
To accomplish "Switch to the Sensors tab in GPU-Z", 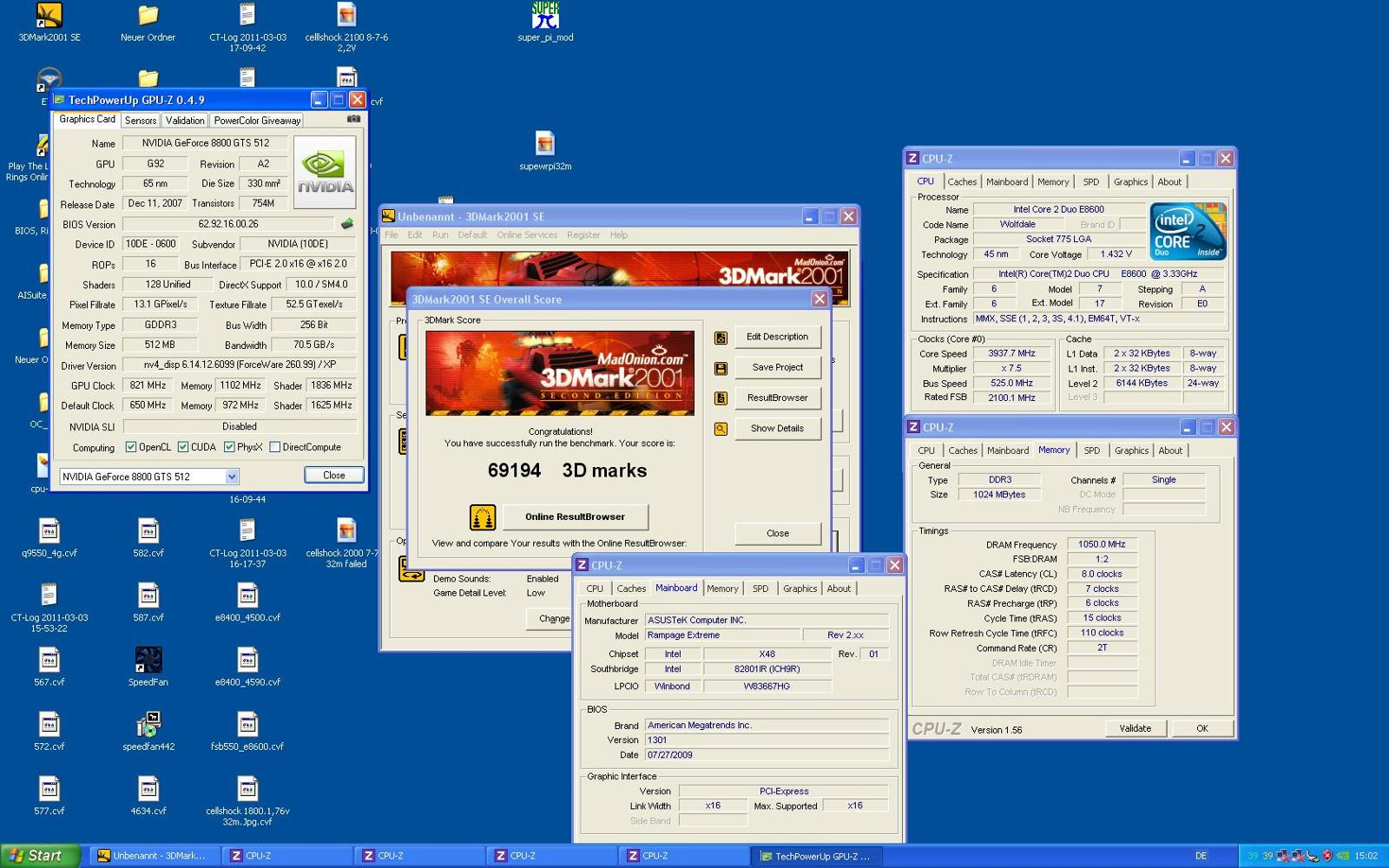I will pos(141,121).
